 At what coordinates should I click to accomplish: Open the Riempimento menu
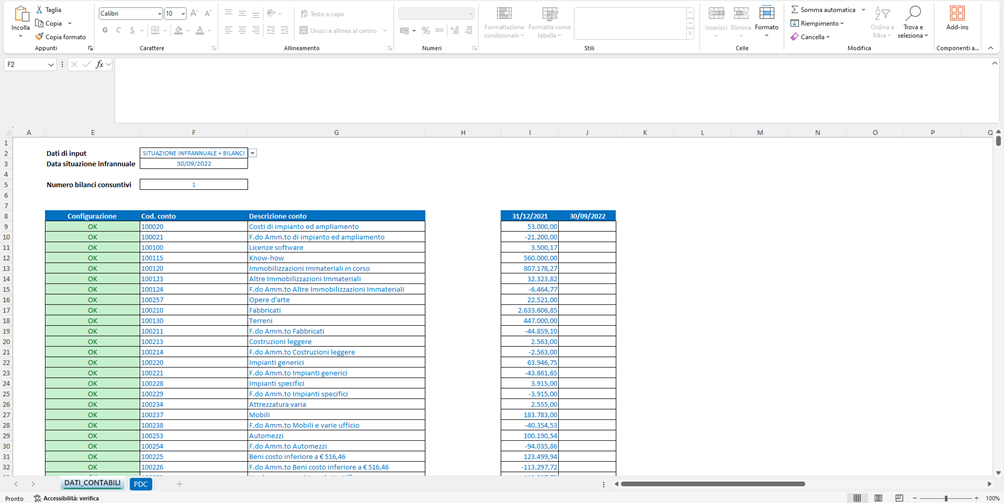point(817,23)
